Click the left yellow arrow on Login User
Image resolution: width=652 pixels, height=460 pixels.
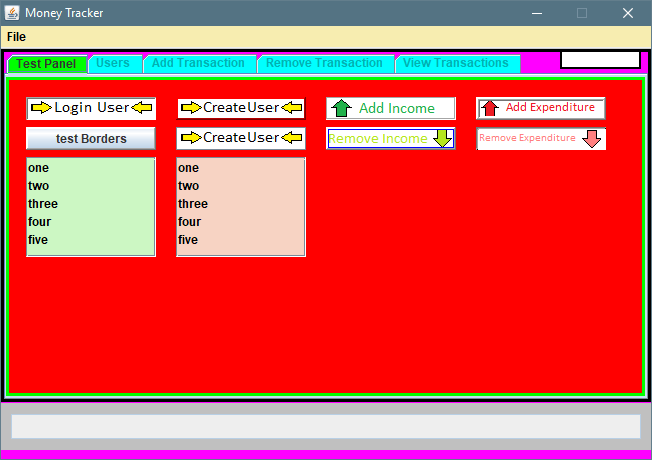(41, 108)
